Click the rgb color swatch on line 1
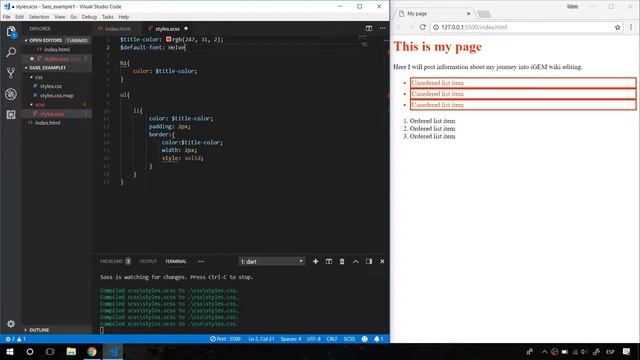Viewport: 640px width, 360px height. (168, 39)
